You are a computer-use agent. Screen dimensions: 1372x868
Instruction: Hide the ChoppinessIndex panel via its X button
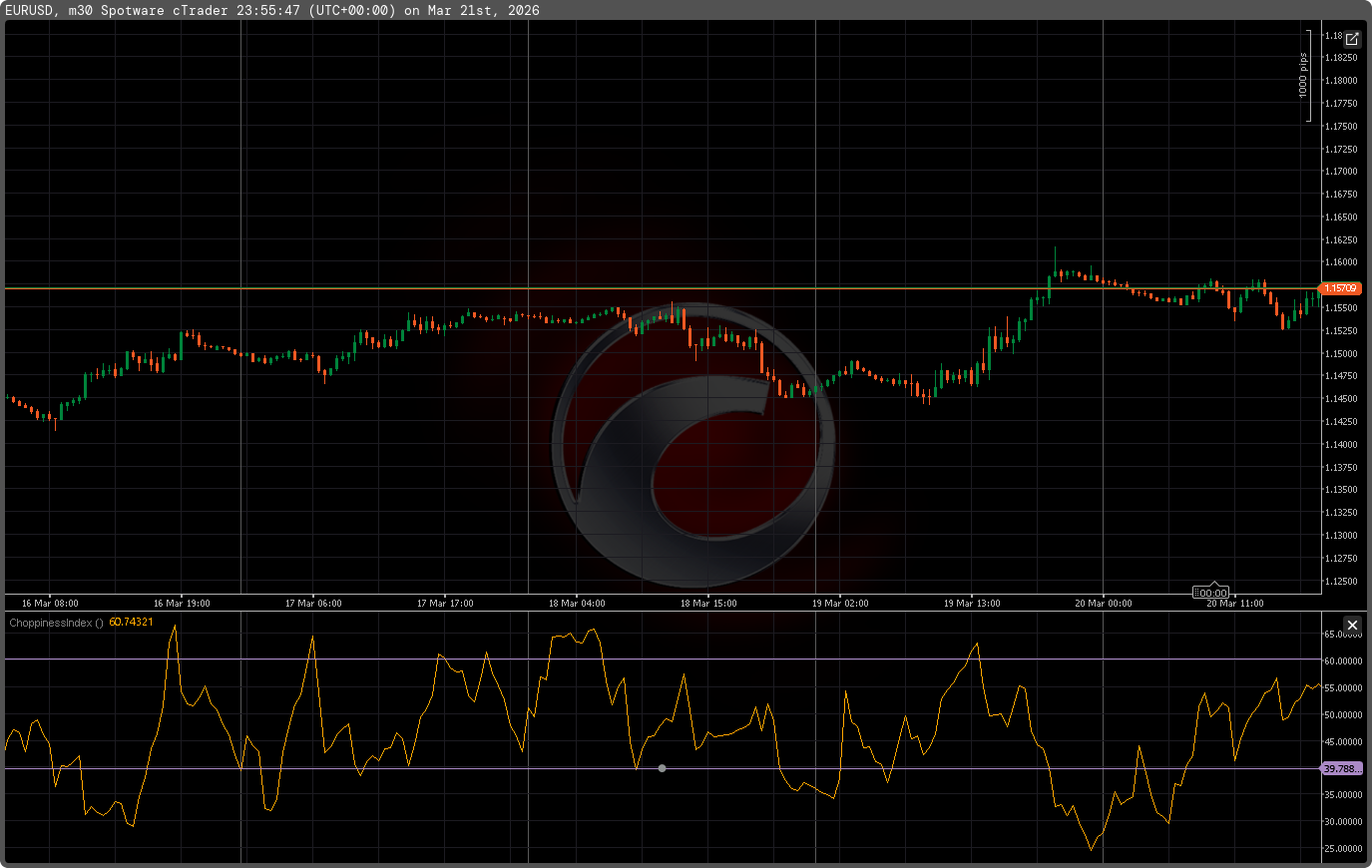point(1352,625)
